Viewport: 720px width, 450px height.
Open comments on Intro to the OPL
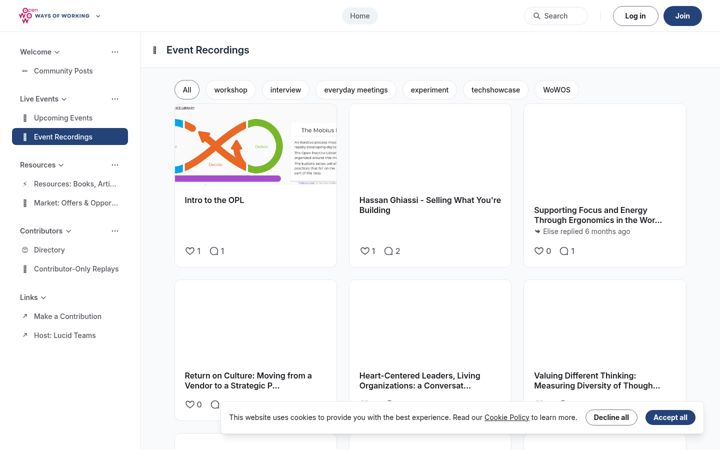pos(214,251)
